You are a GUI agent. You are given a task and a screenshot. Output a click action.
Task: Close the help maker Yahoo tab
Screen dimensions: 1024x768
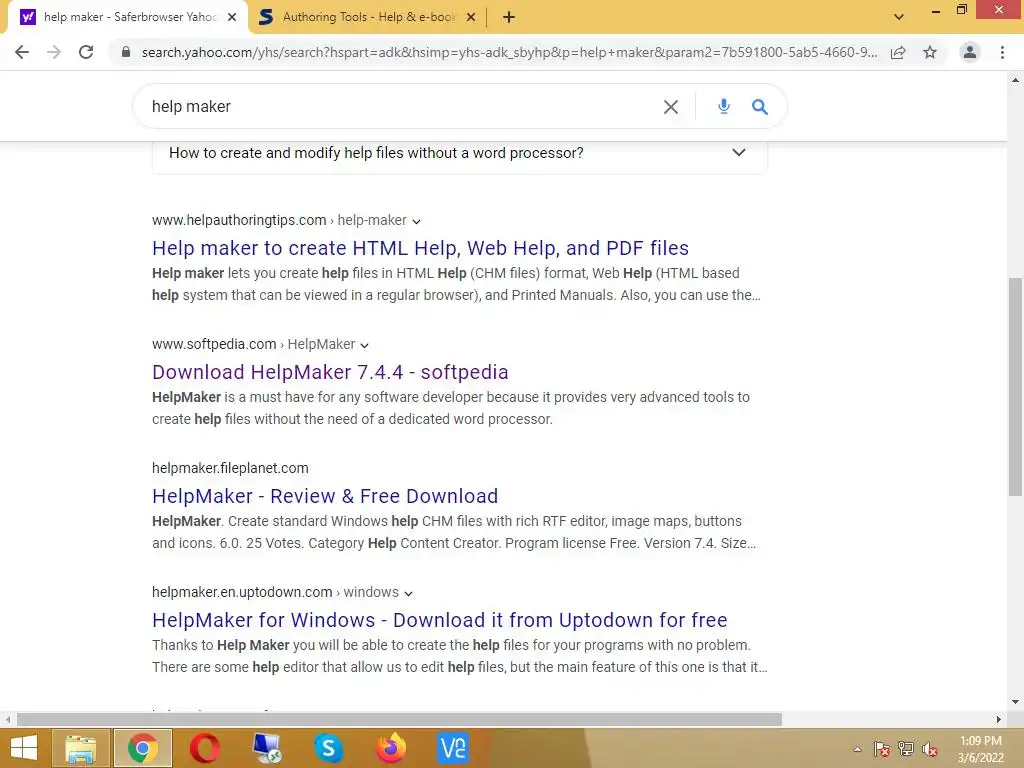232,17
